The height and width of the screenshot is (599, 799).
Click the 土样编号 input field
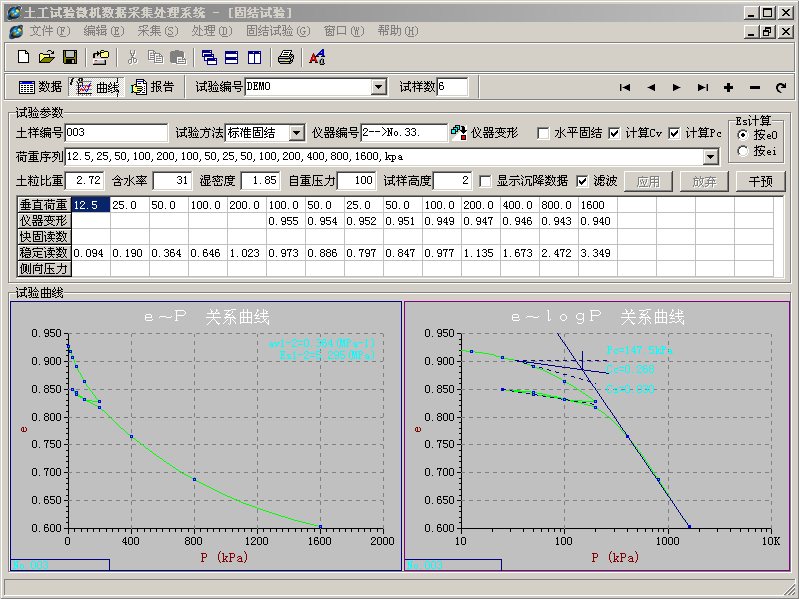click(117, 133)
